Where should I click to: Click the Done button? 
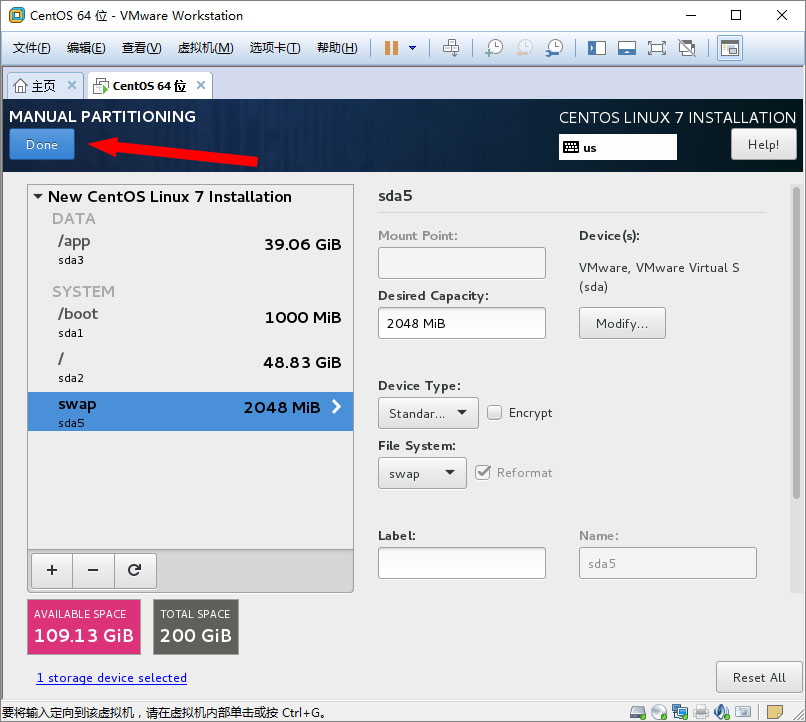click(42, 145)
